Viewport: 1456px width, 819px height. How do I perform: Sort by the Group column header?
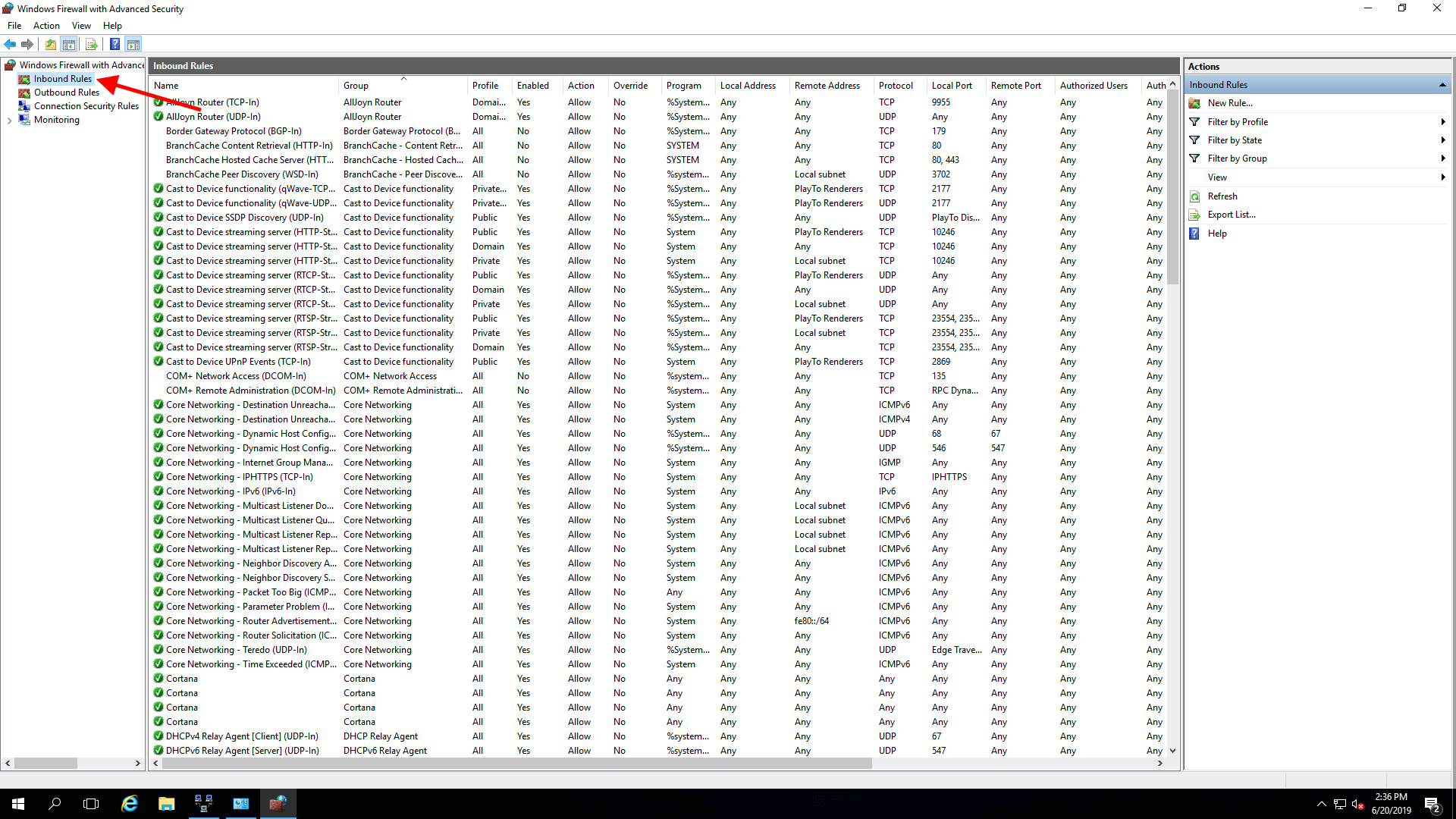tap(403, 86)
